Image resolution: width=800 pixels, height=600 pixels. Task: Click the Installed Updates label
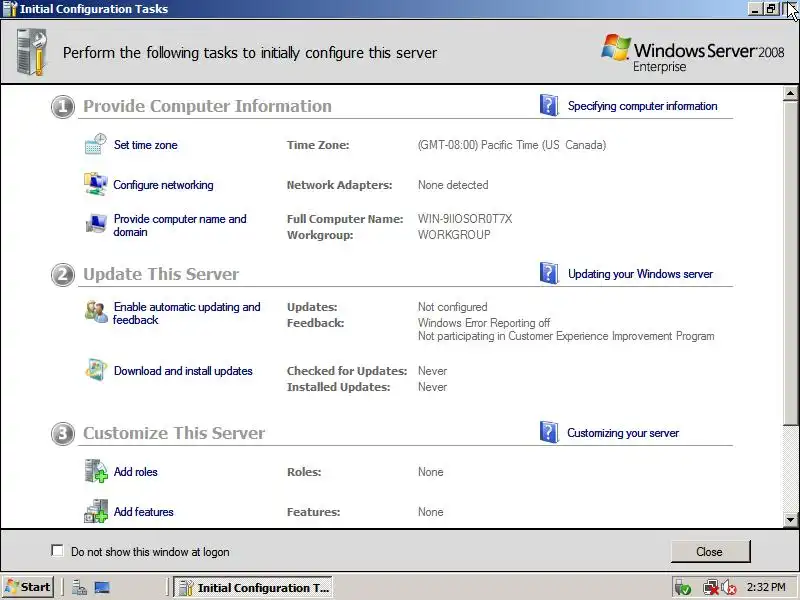coord(338,387)
